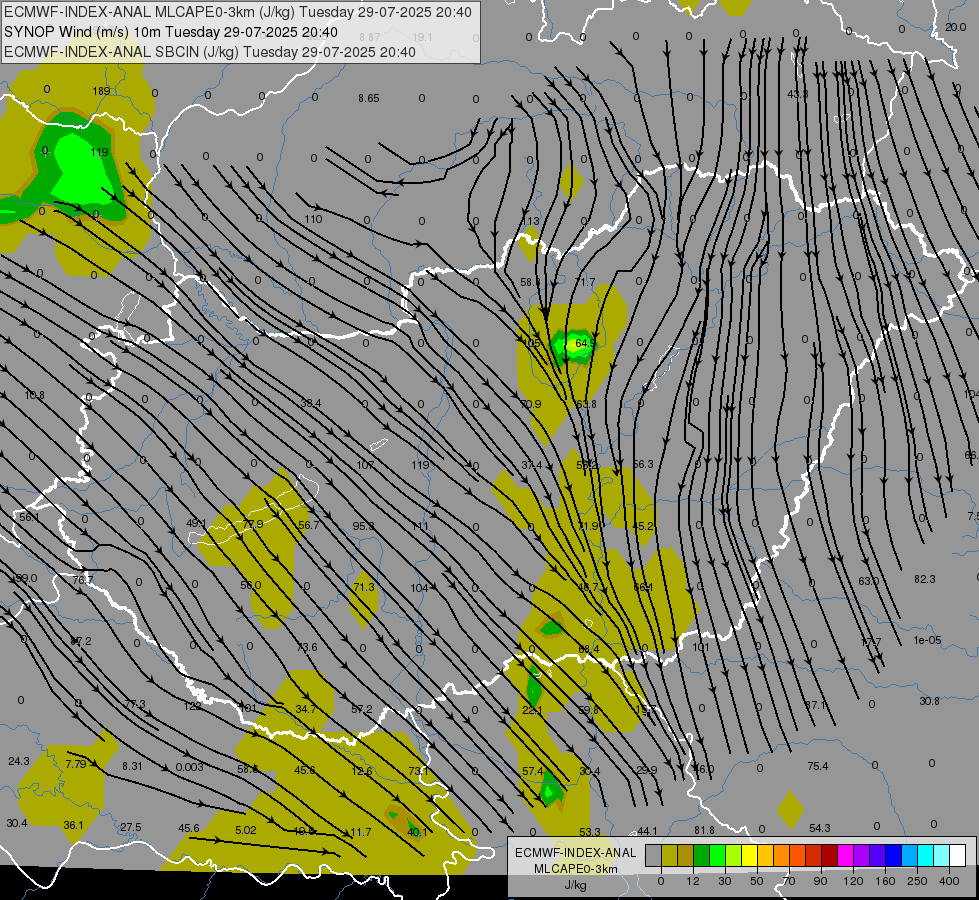This screenshot has width=979, height=900.
Task: Click the map value 81.8
Action: coord(704,830)
